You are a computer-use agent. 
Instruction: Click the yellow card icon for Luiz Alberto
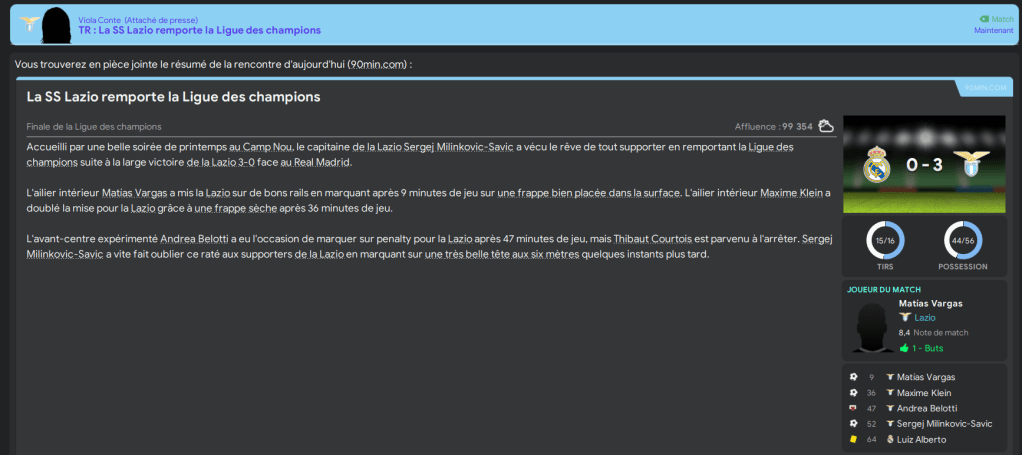click(853, 439)
